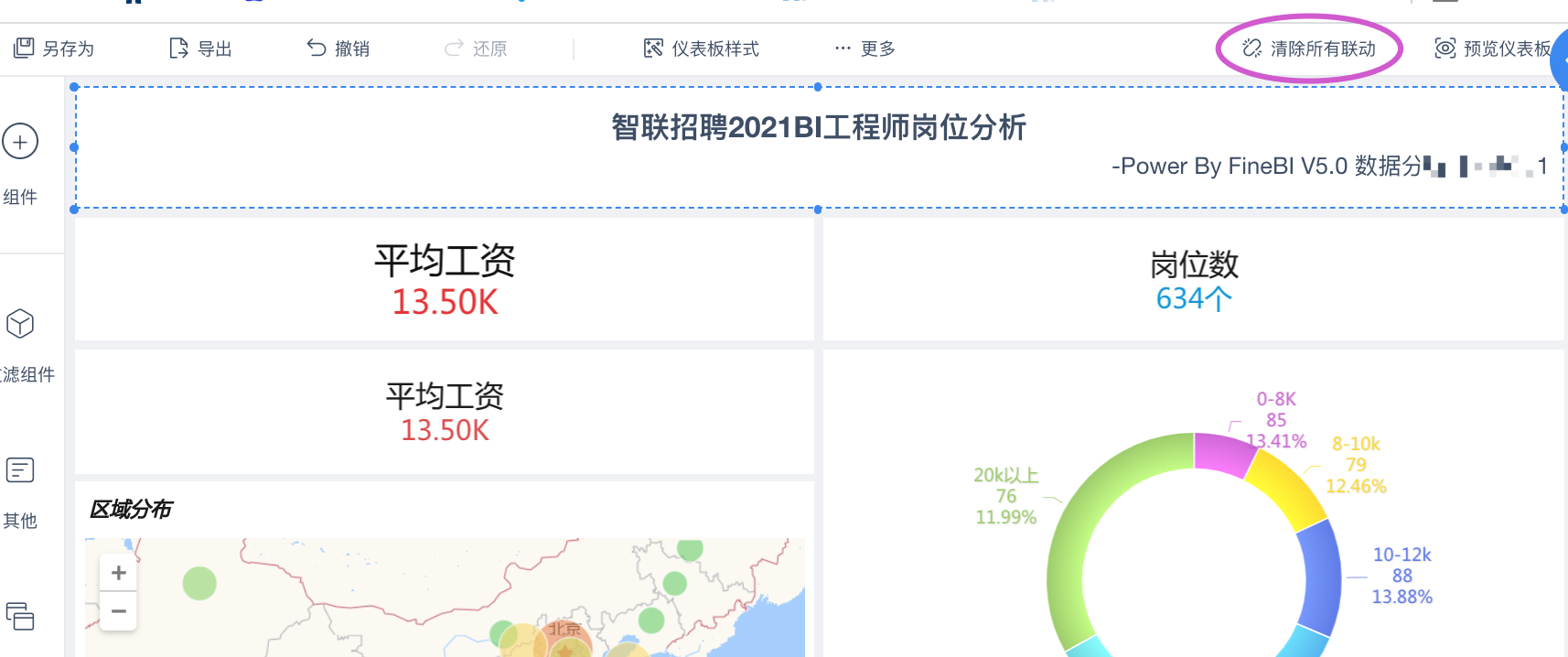Open 仪表板样式 dashboard style settings

coord(702,48)
